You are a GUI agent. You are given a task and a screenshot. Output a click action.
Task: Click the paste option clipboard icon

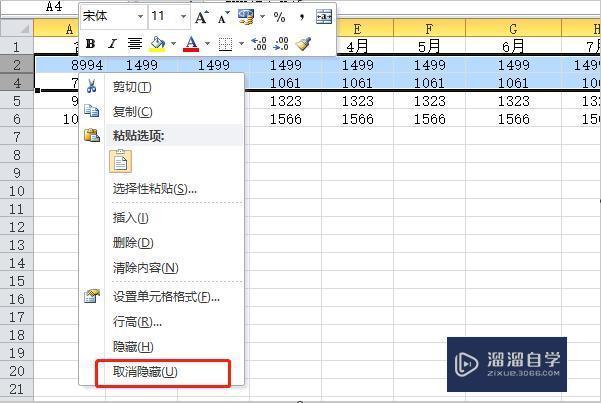(120, 162)
